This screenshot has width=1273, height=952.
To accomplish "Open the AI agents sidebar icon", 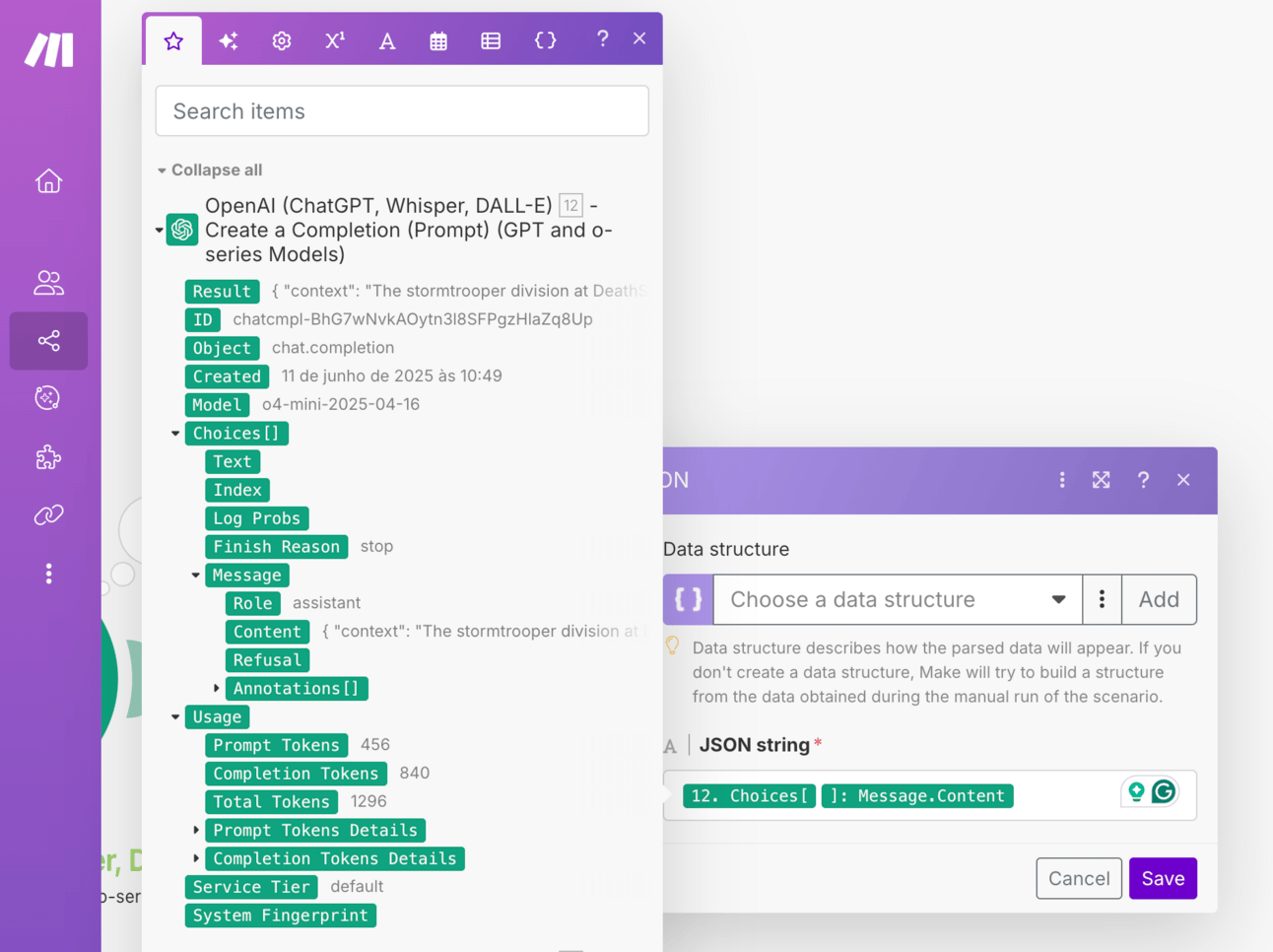I will [x=48, y=398].
